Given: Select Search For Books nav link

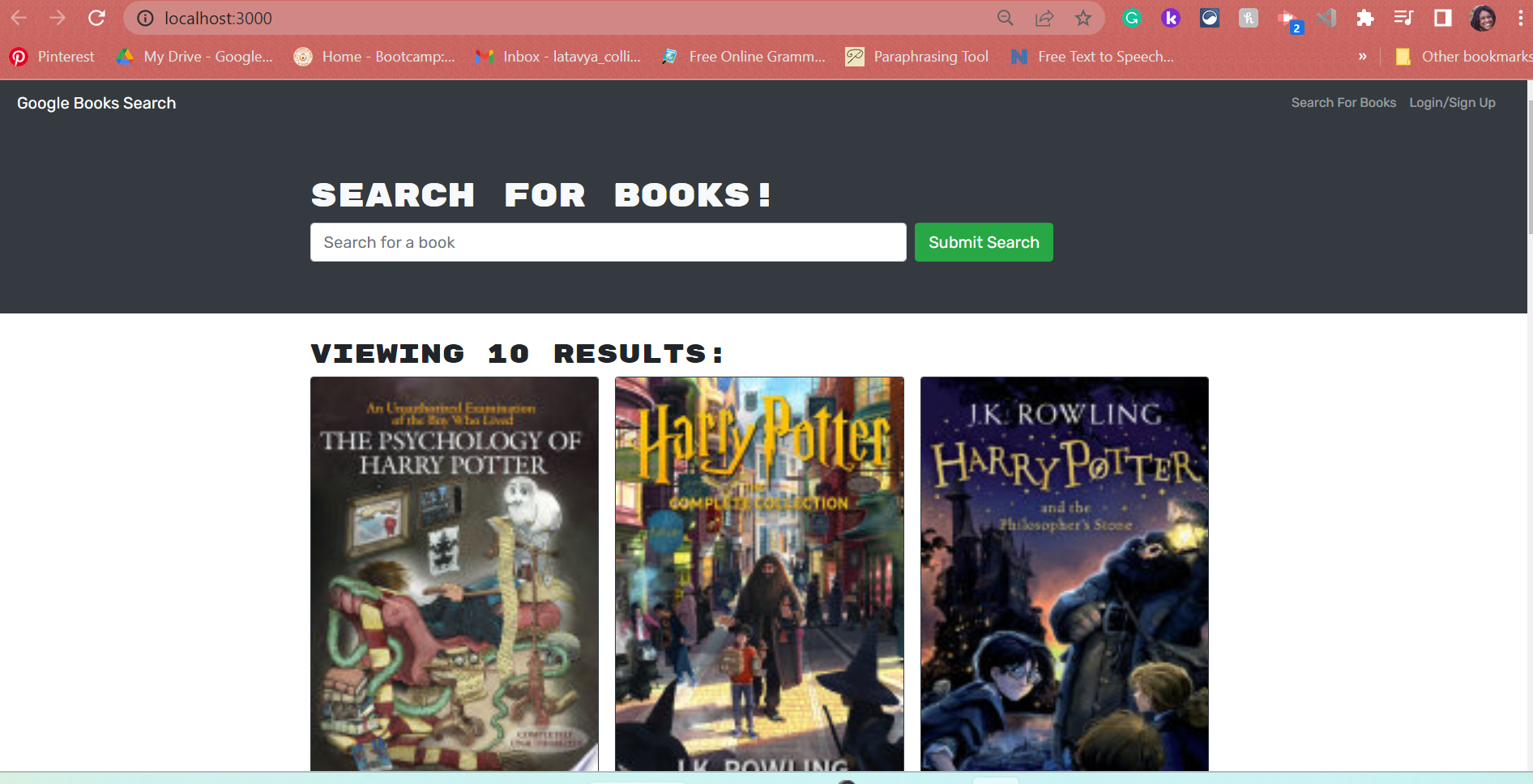Looking at the screenshot, I should click(1343, 103).
